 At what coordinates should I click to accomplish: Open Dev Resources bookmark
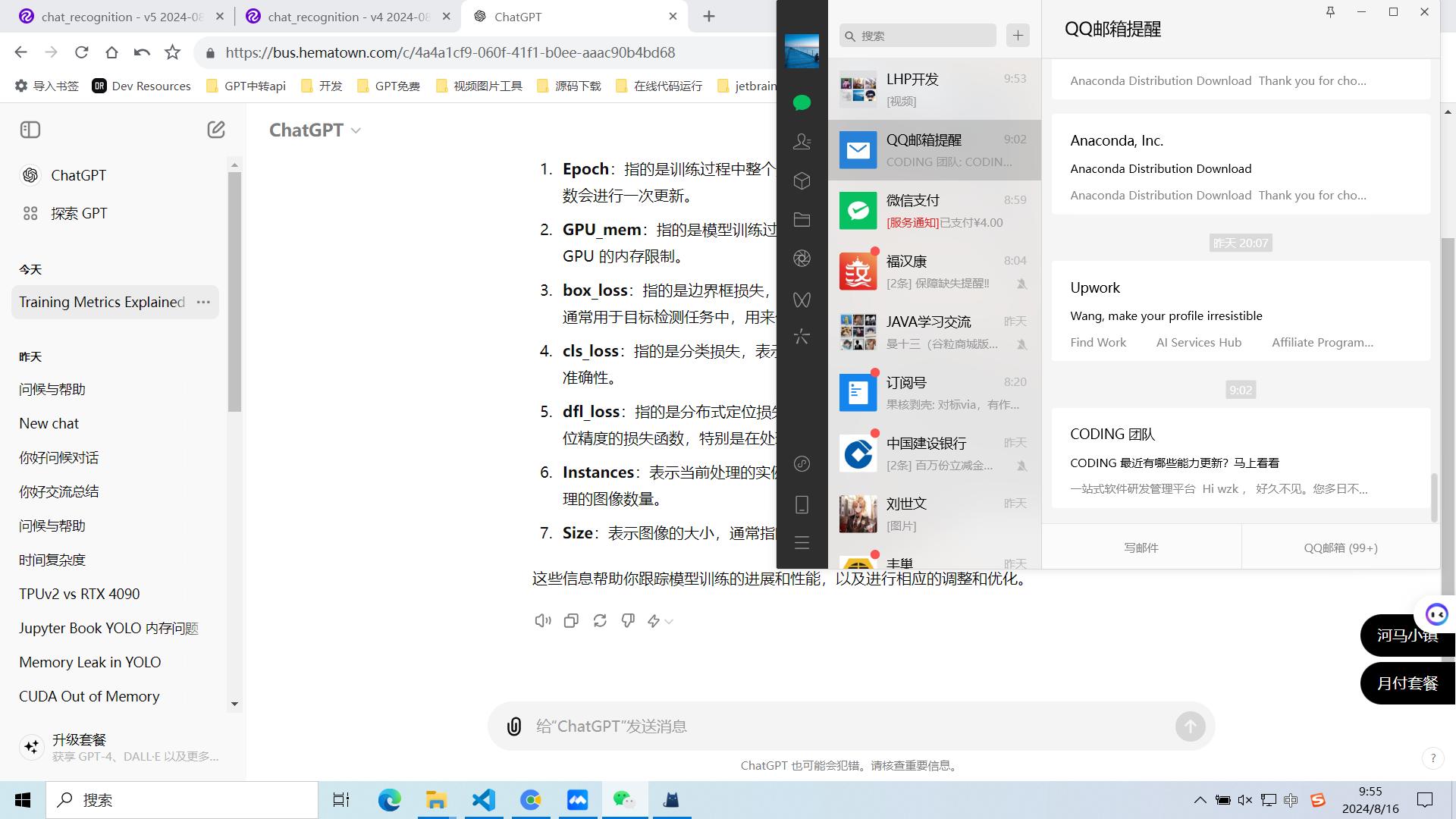click(x=142, y=86)
